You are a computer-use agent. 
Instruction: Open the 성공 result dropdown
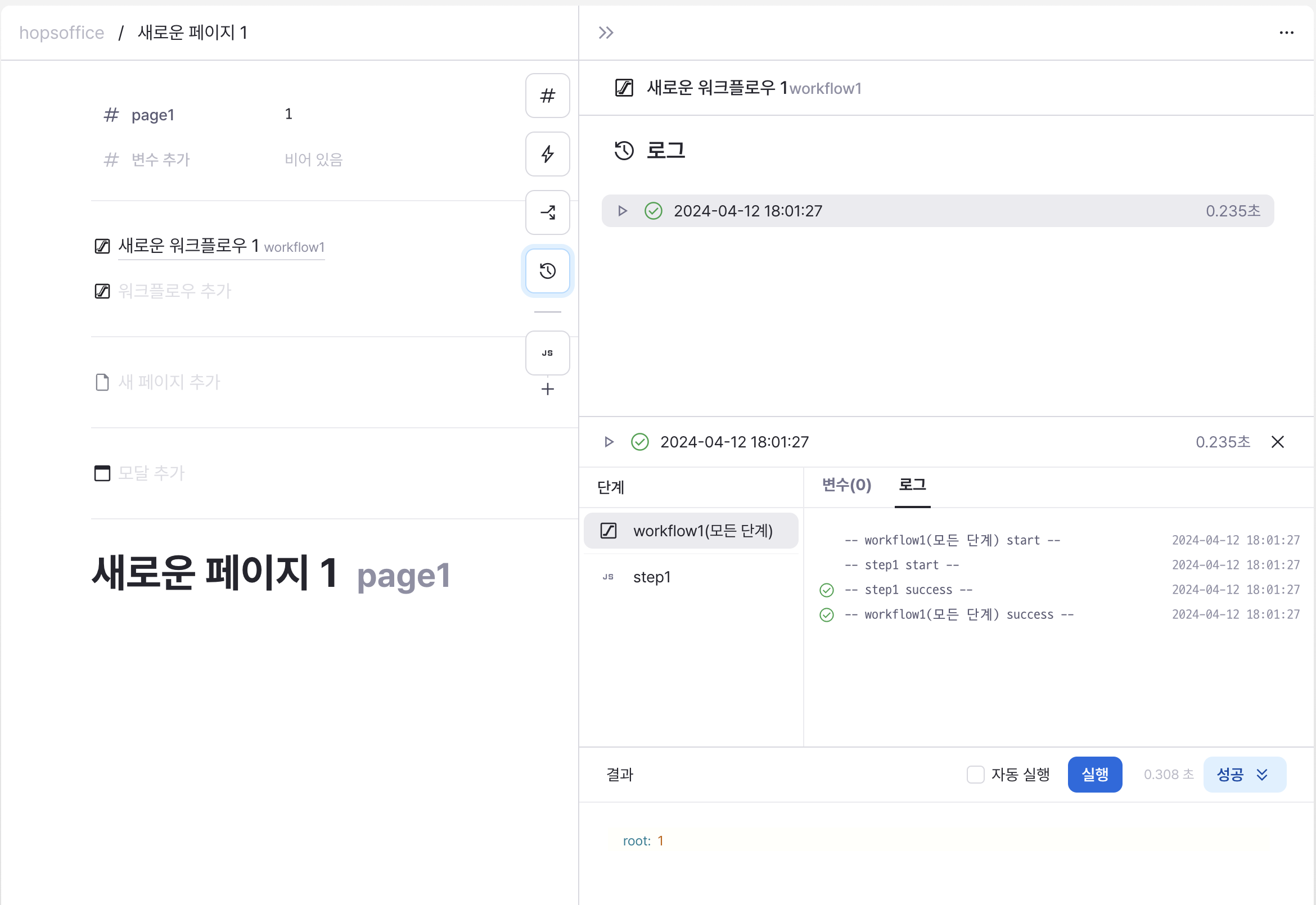(x=1245, y=775)
